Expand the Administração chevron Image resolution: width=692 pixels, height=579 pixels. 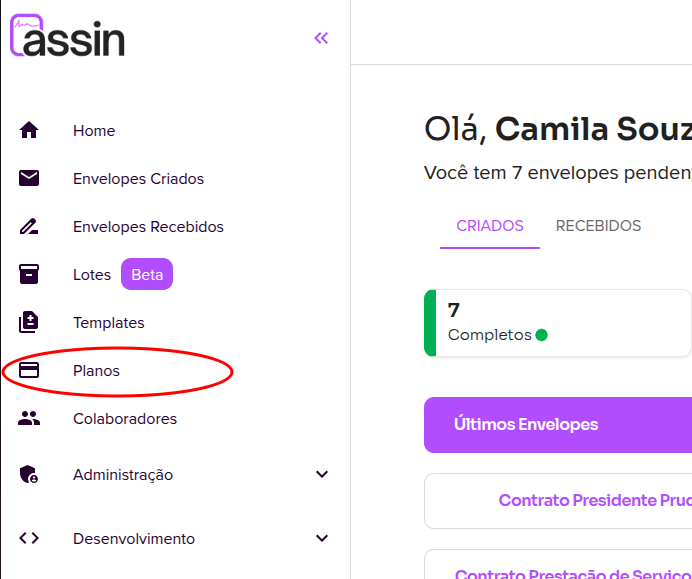pos(321,474)
